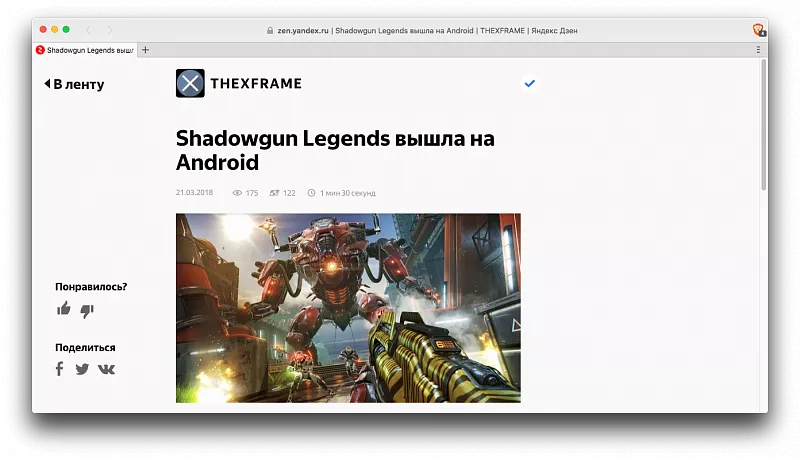800x459 pixels.
Task: Click the eye views counter icon
Action: click(238, 193)
